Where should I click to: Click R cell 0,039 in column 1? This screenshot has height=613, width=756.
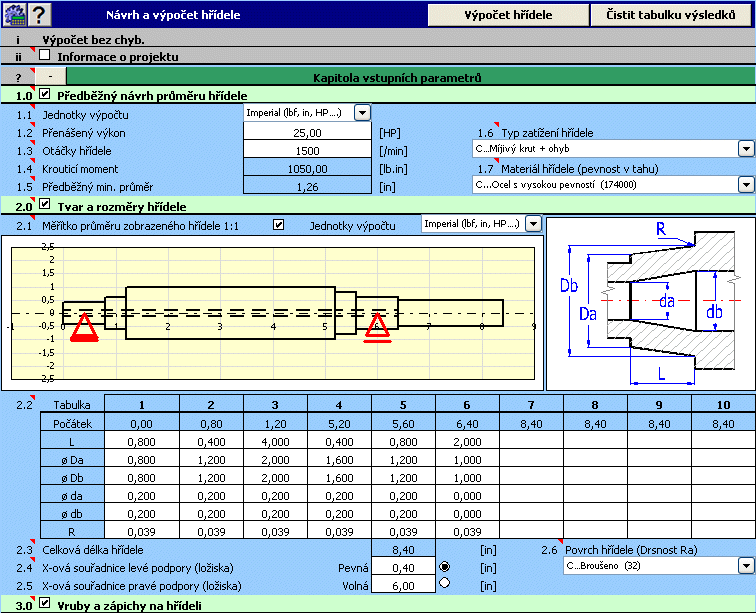(x=142, y=531)
